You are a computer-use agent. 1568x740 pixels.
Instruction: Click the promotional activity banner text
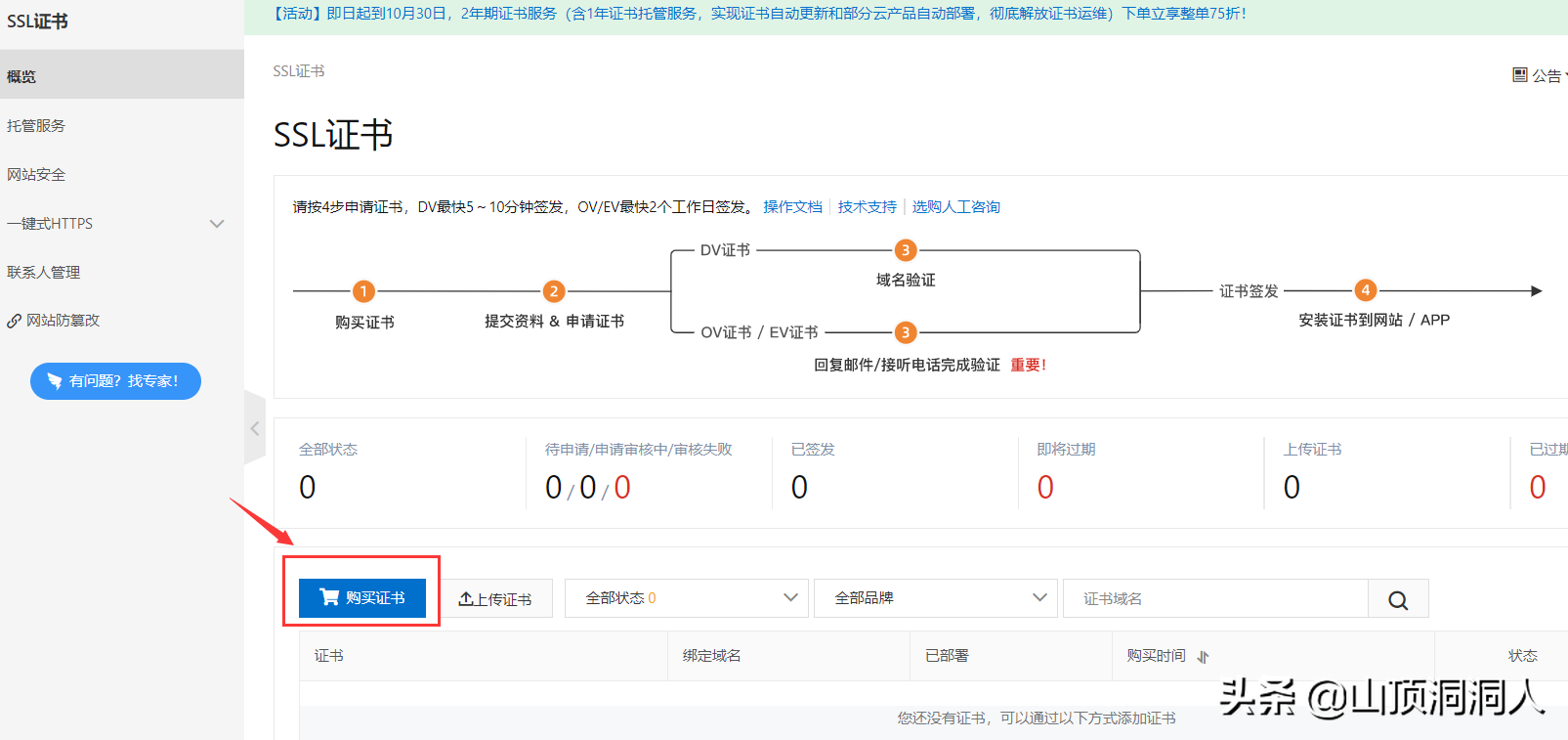759,14
